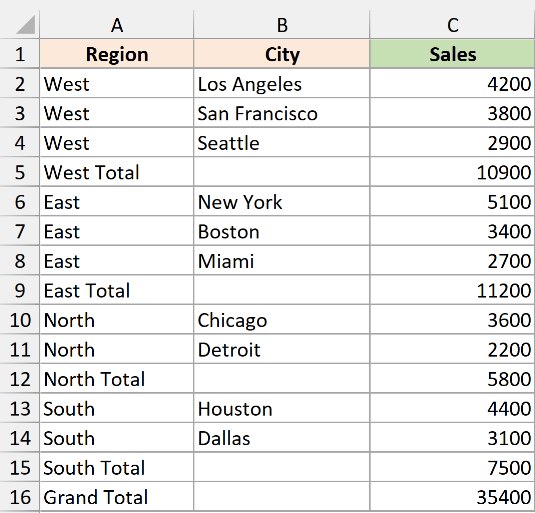Select the Chicago cell
Image resolution: width=535 pixels, height=513 pixels.
click(x=282, y=320)
